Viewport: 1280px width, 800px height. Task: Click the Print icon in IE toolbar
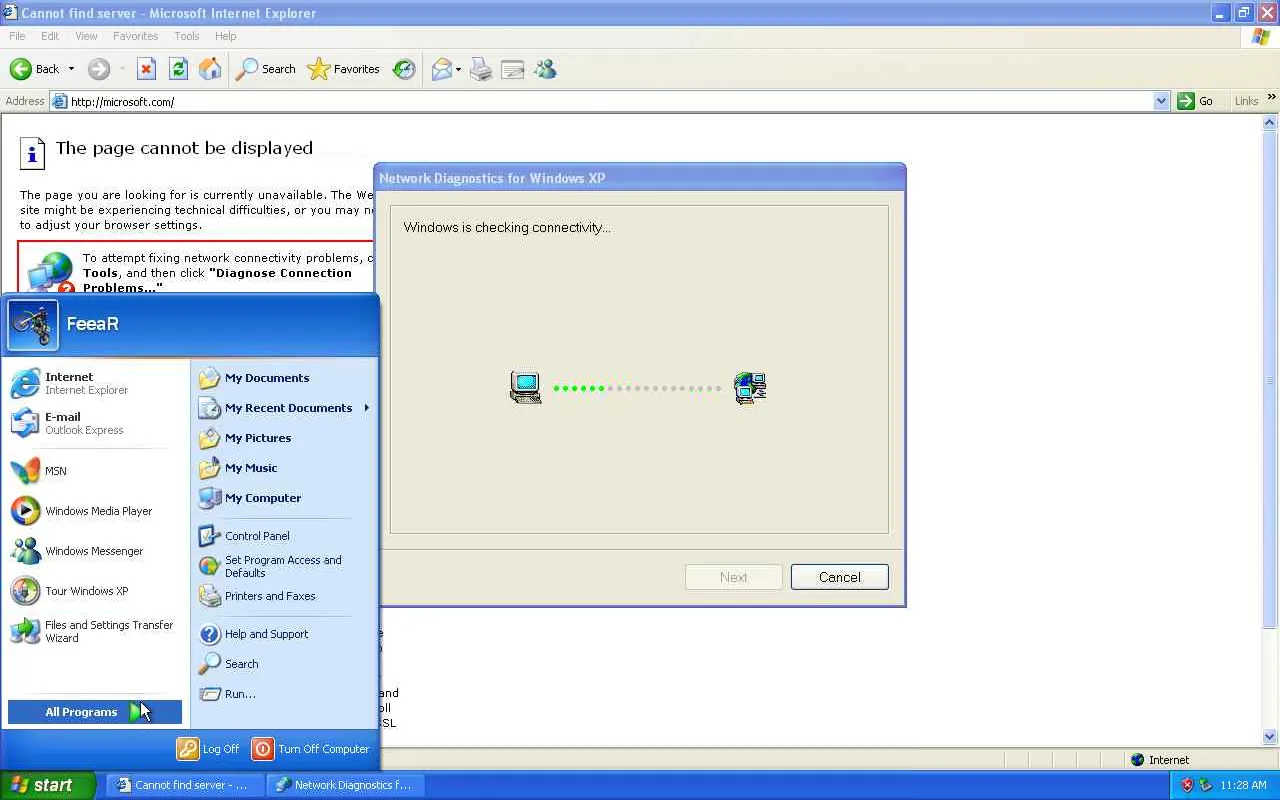pos(481,69)
